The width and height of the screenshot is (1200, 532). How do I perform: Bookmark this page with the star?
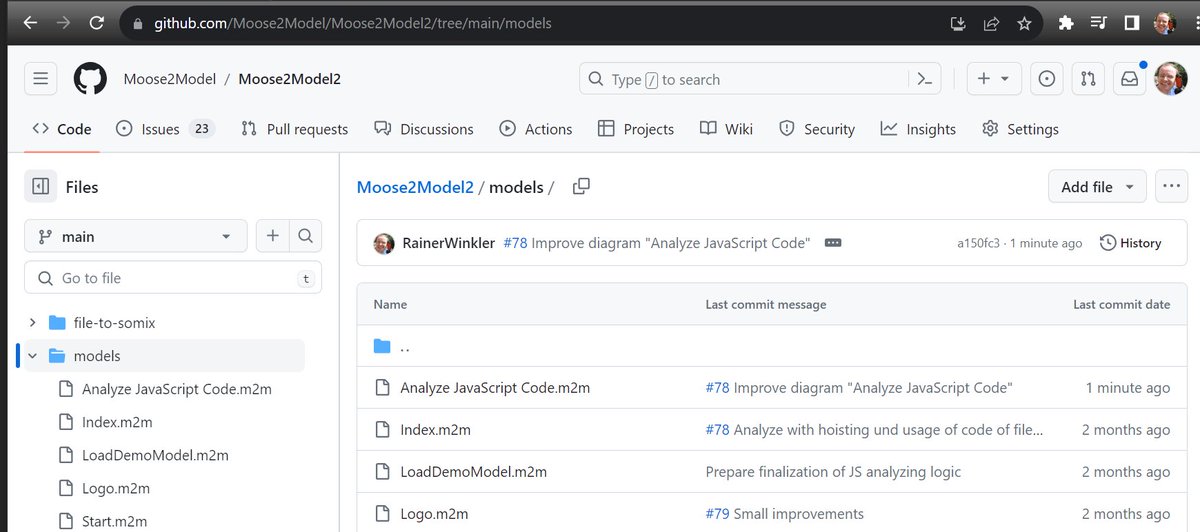1024,23
